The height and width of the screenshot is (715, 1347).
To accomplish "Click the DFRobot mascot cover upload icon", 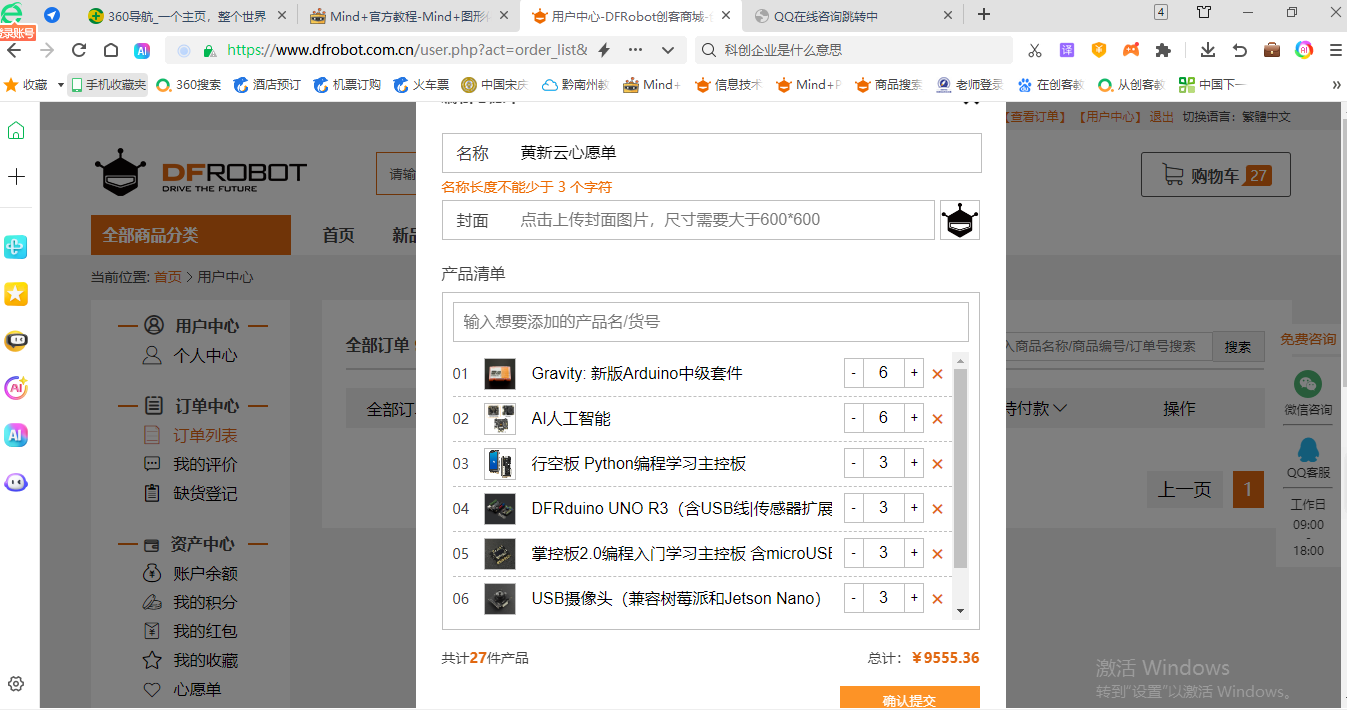I will (x=960, y=220).
